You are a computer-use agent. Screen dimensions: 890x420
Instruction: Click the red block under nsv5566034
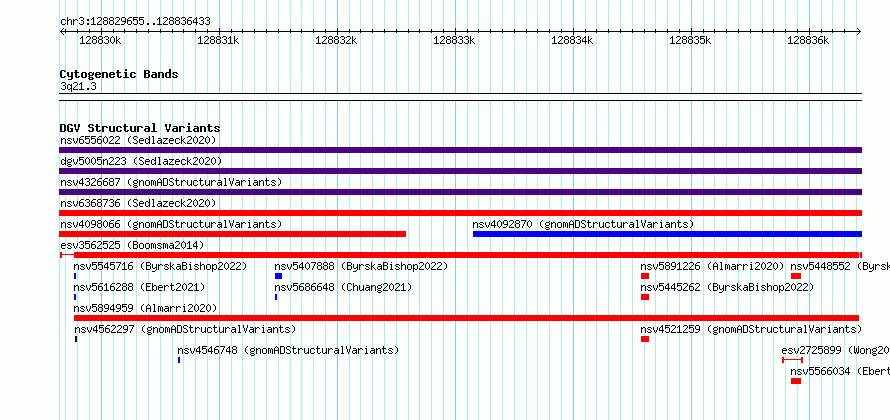(x=796, y=381)
